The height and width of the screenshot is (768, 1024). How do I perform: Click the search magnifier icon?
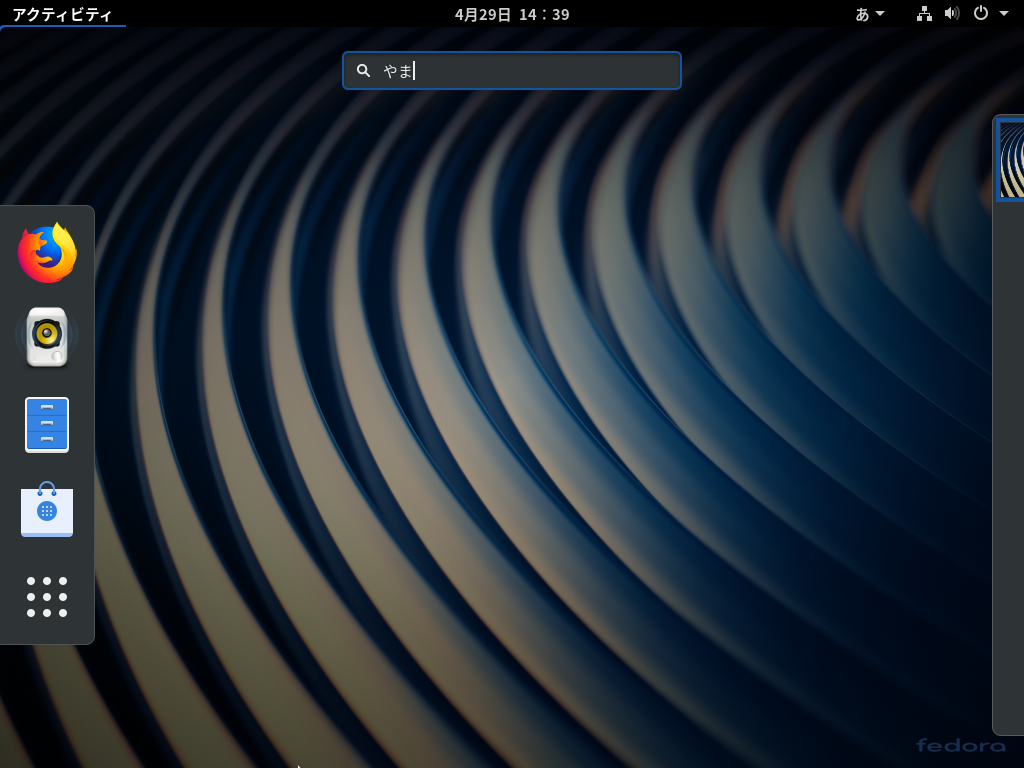pyautogui.click(x=364, y=71)
